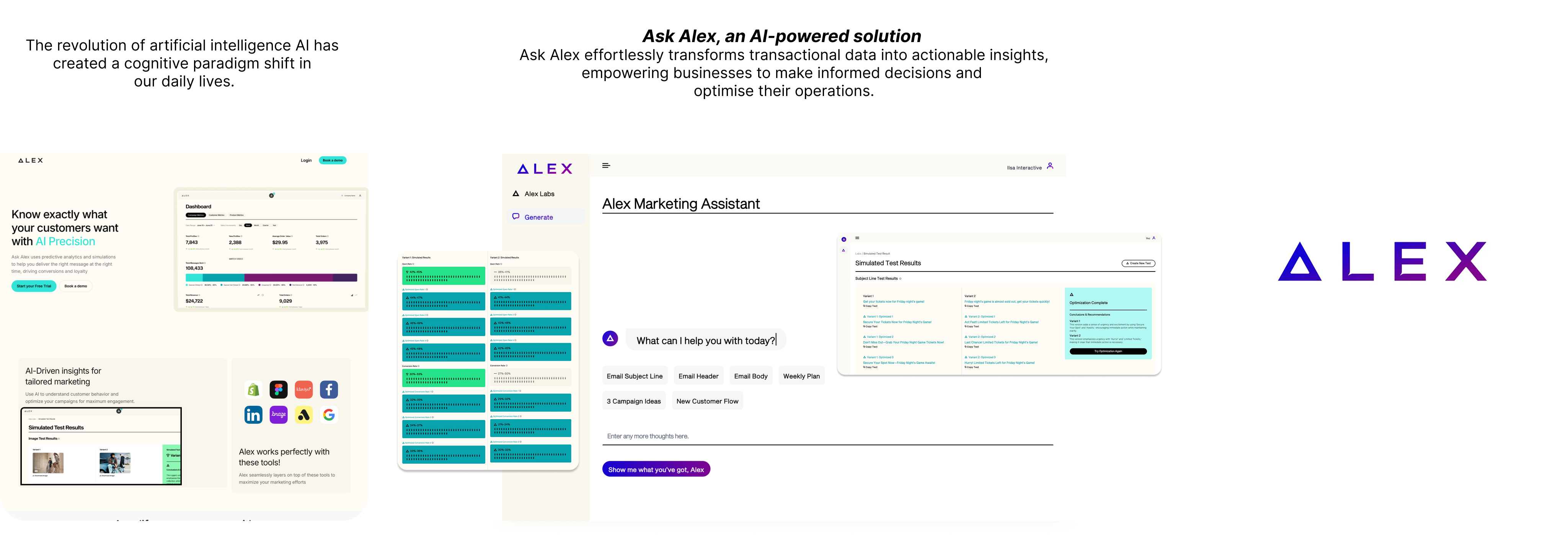Click the user icon next to Rez
Image resolution: width=1568 pixels, height=537 pixels.
[1154, 238]
